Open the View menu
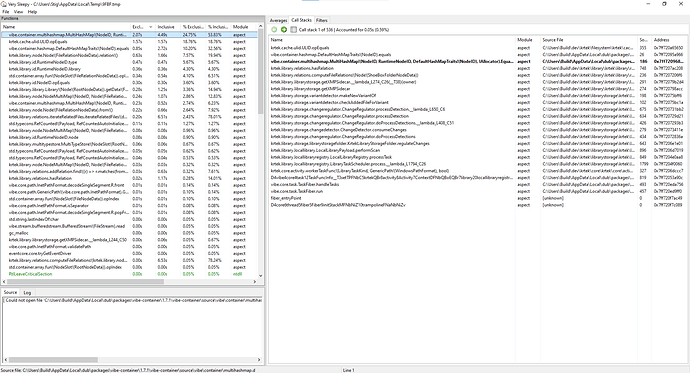Image resolution: width=690 pixels, height=373 pixels. click(x=18, y=12)
